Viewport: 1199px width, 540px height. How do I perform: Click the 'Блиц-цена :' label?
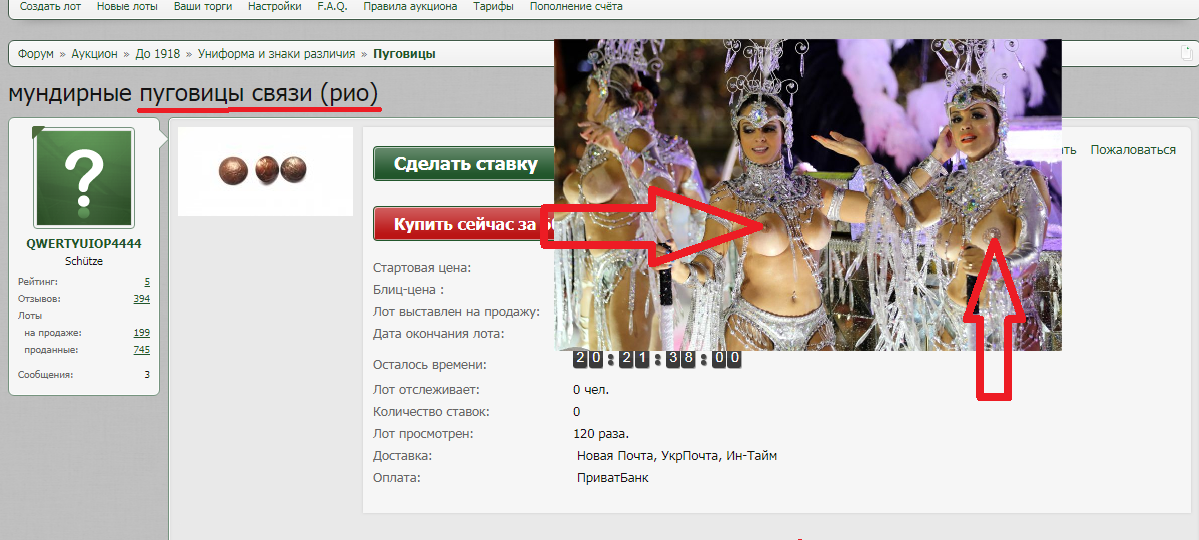pyautogui.click(x=408, y=290)
